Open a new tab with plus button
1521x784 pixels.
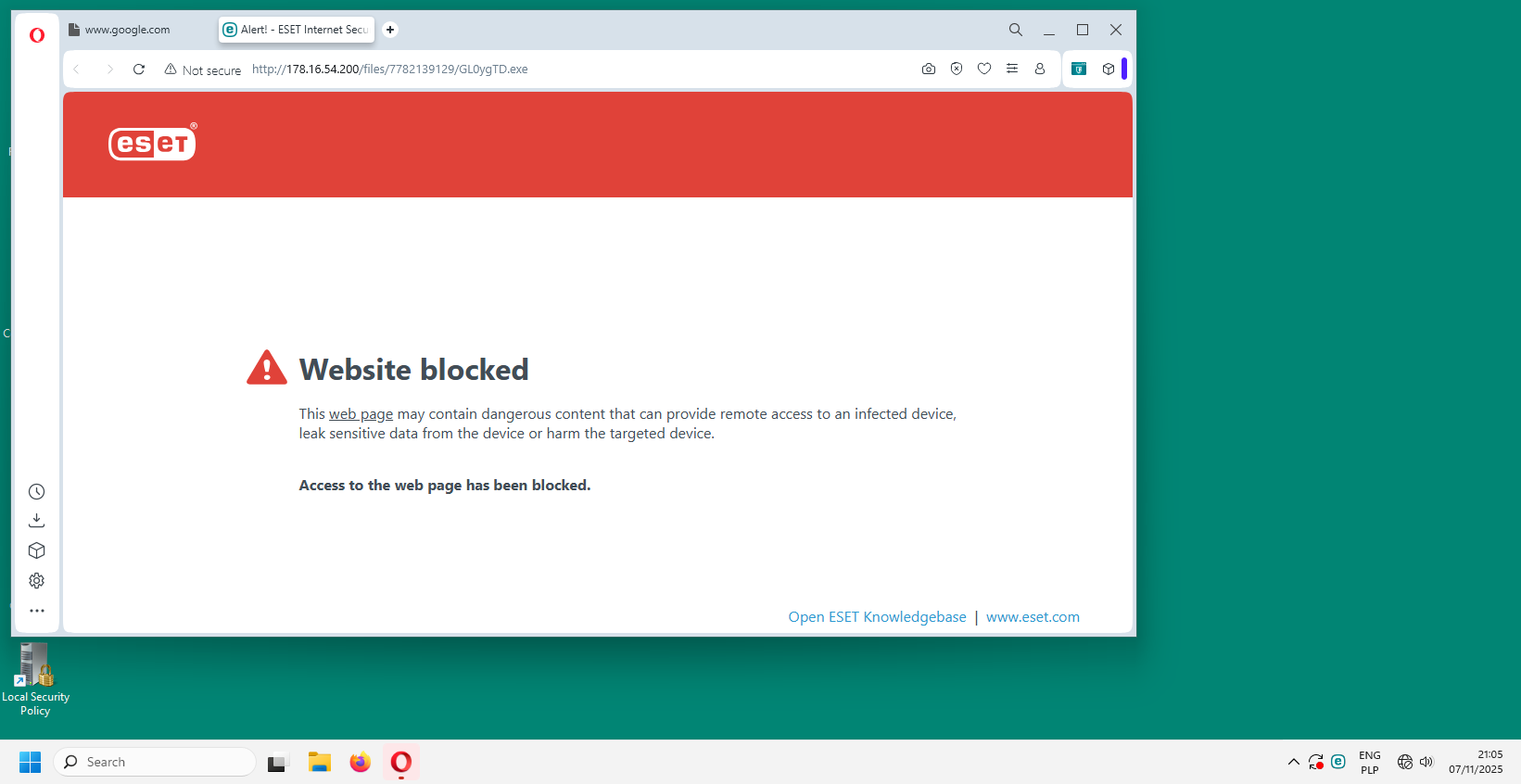click(x=390, y=30)
